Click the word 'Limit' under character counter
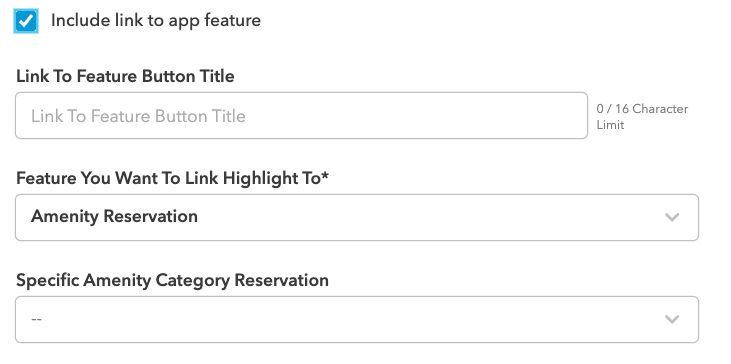The width and height of the screenshot is (731, 364). point(610,125)
